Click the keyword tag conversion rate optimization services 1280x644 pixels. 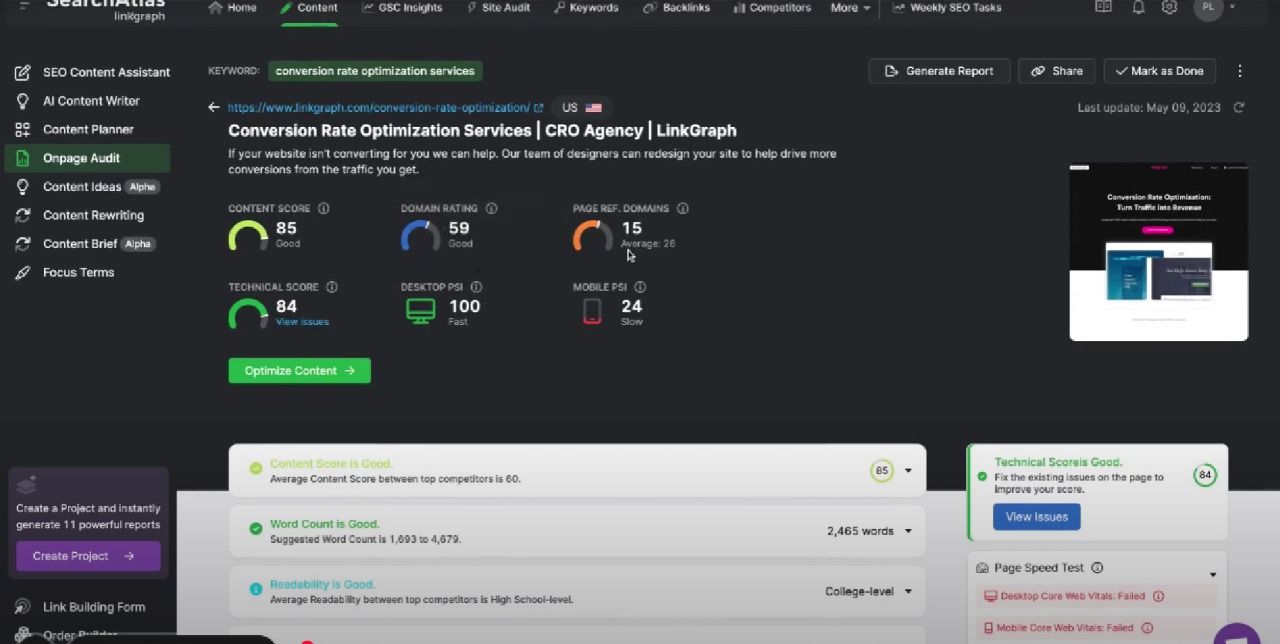(x=375, y=71)
